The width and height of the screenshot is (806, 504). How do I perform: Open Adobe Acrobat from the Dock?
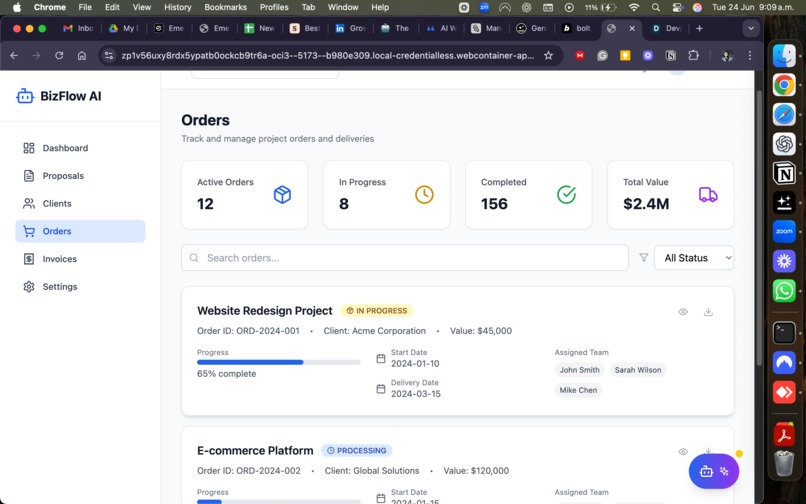point(784,435)
